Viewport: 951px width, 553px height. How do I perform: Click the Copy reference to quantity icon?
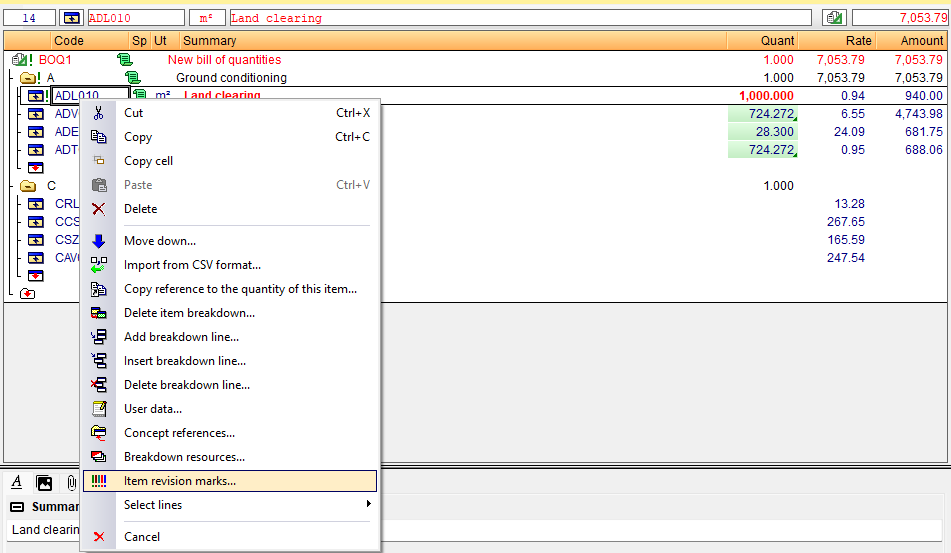[98, 289]
